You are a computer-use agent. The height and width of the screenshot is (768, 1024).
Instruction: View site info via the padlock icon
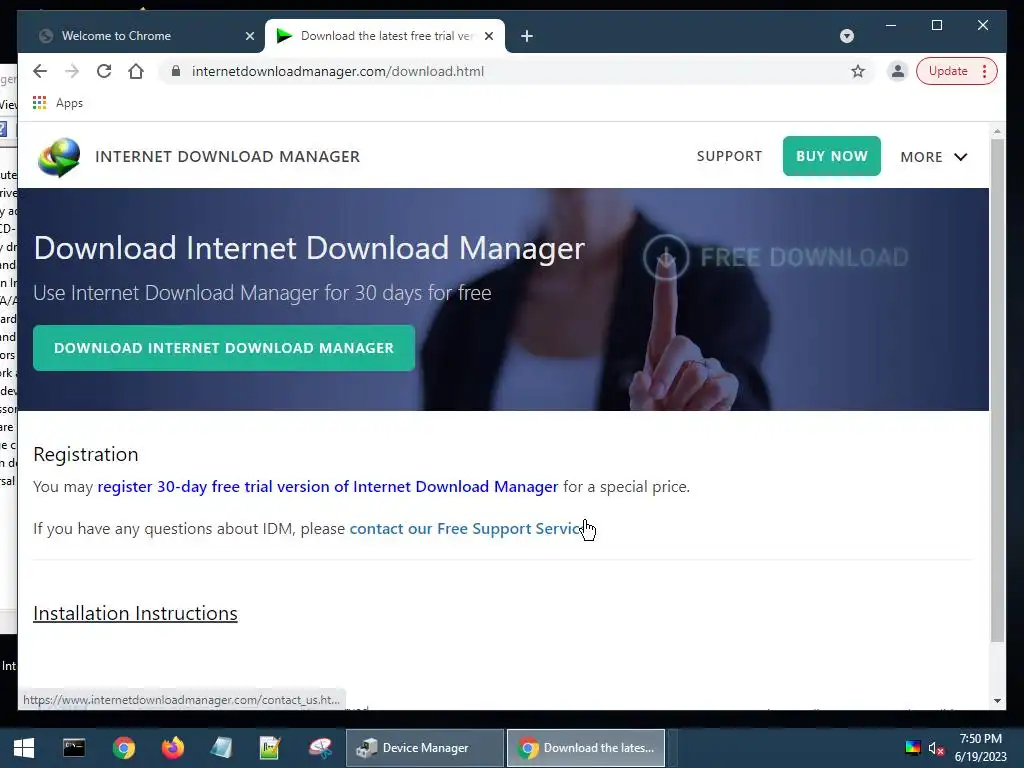click(x=176, y=71)
